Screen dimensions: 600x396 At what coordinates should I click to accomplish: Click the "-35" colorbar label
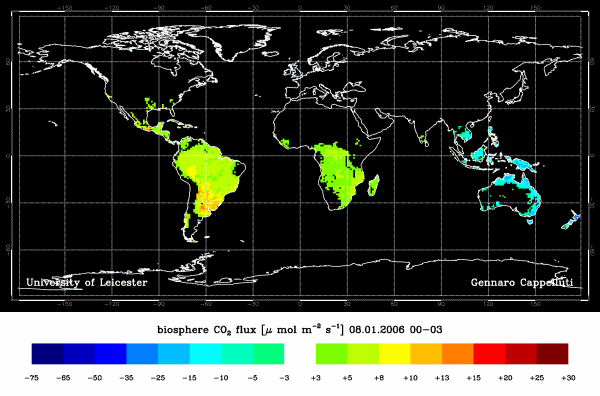(x=126, y=378)
